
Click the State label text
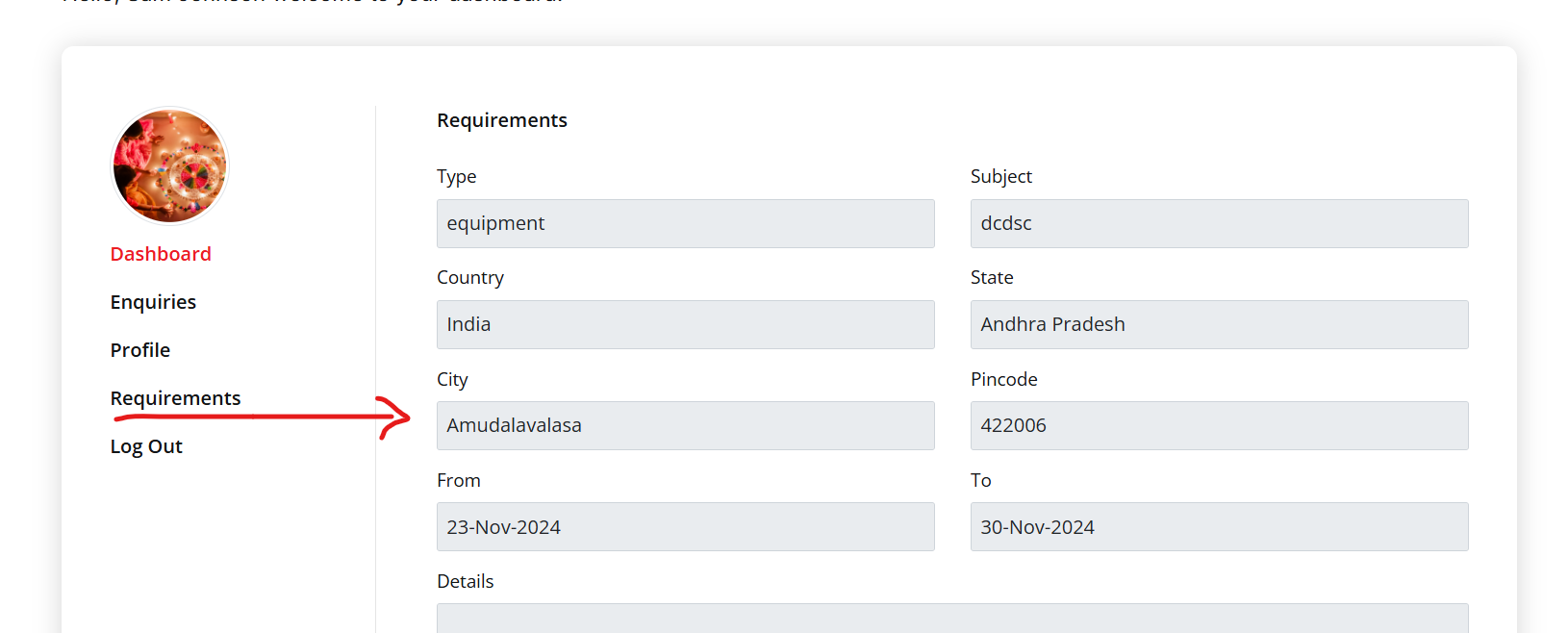tap(992, 277)
